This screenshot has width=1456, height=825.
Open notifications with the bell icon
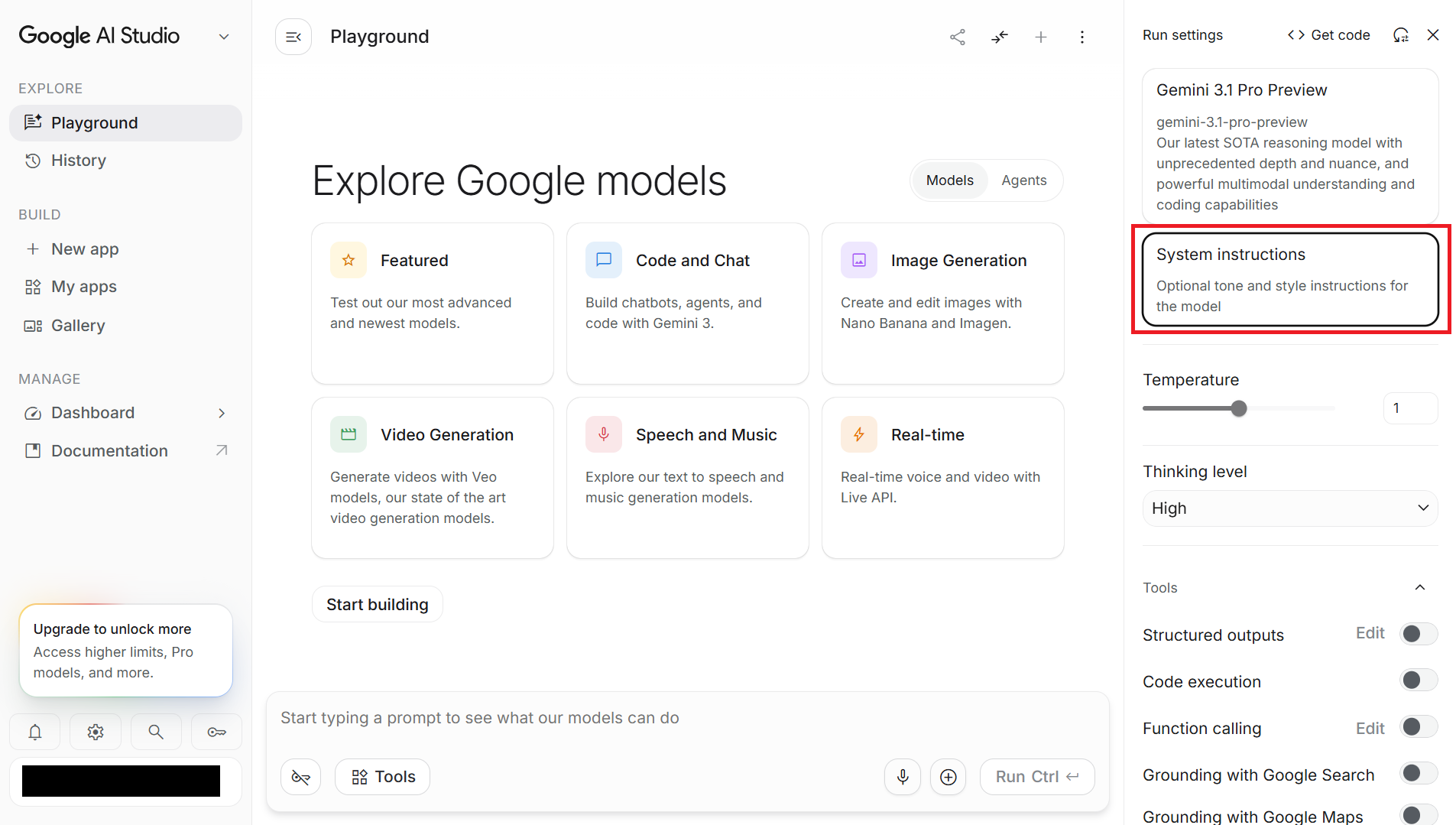pos(35,732)
